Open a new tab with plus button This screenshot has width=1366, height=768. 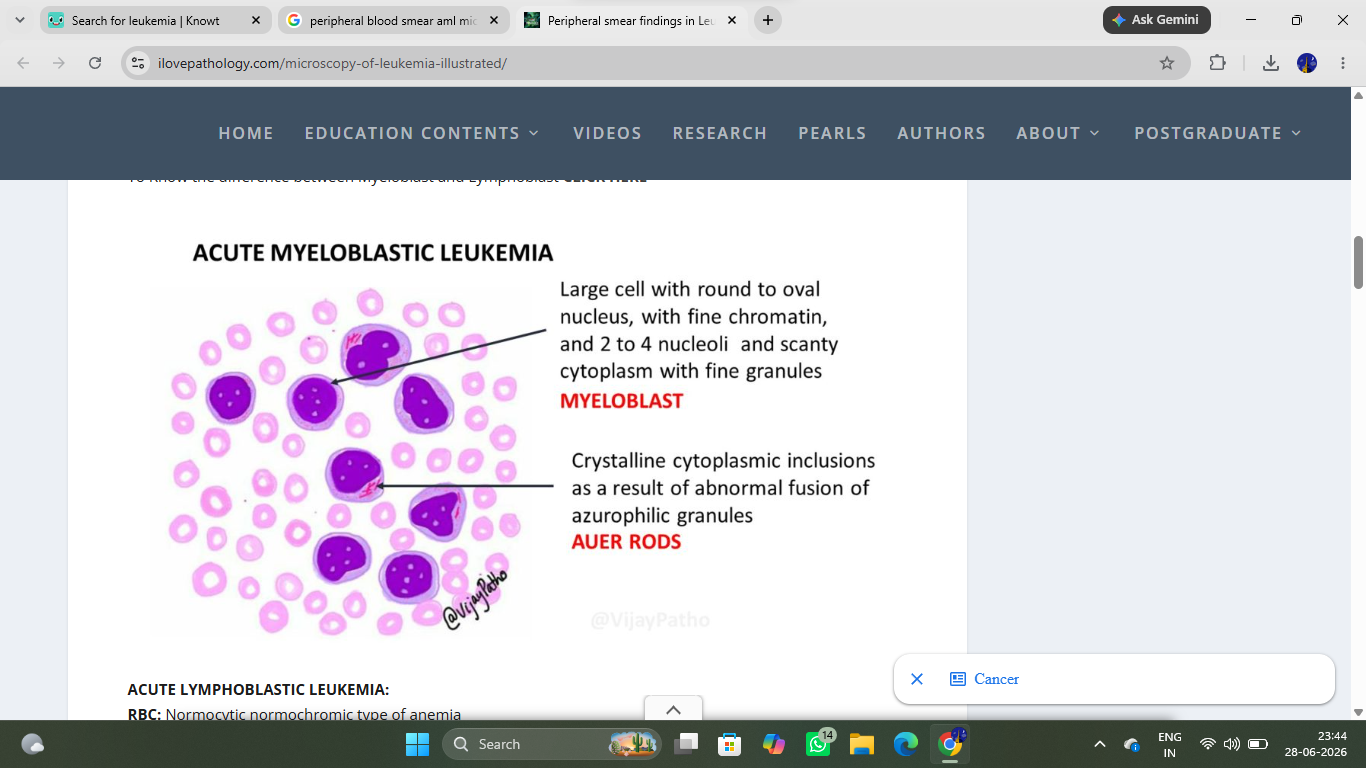coord(767,20)
